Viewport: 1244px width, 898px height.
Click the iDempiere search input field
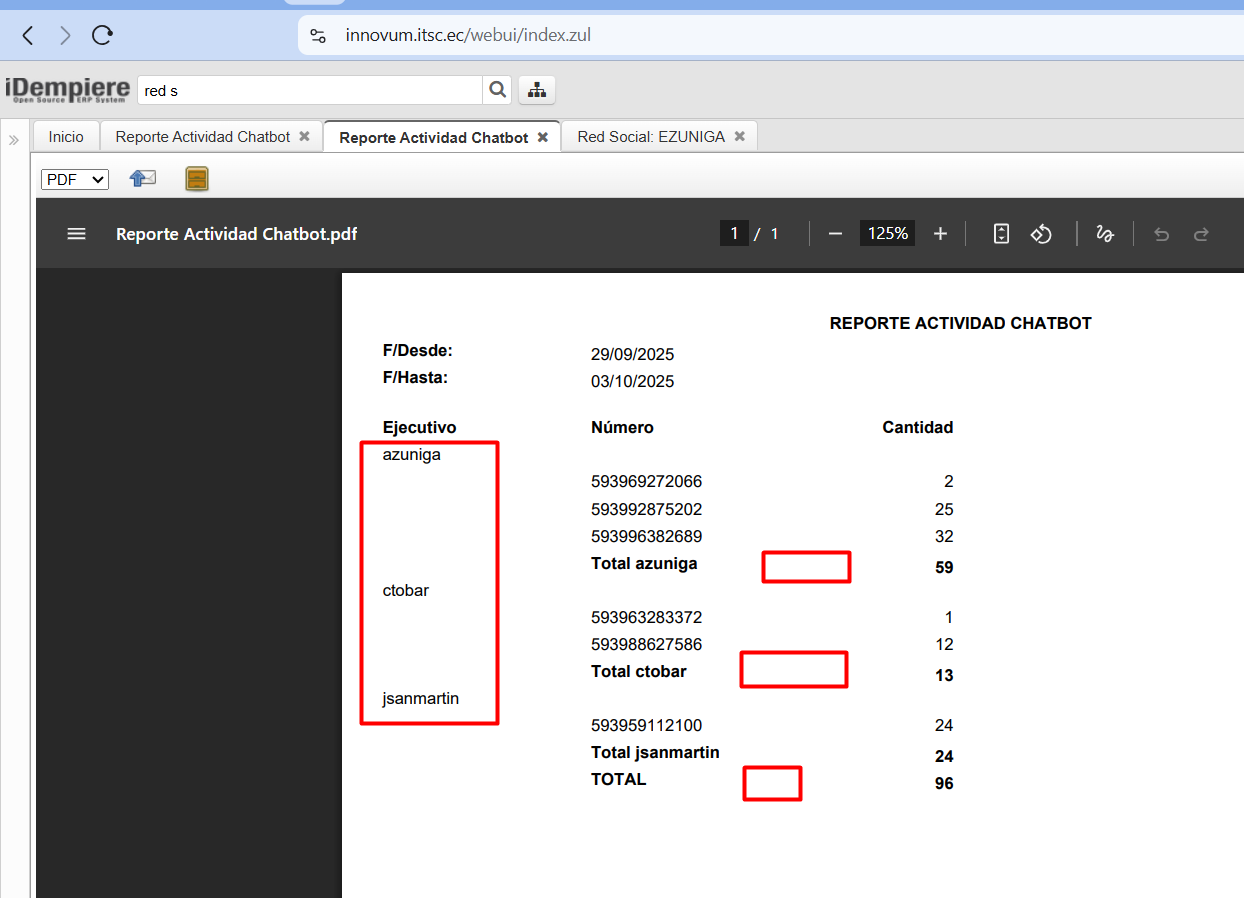[310, 90]
